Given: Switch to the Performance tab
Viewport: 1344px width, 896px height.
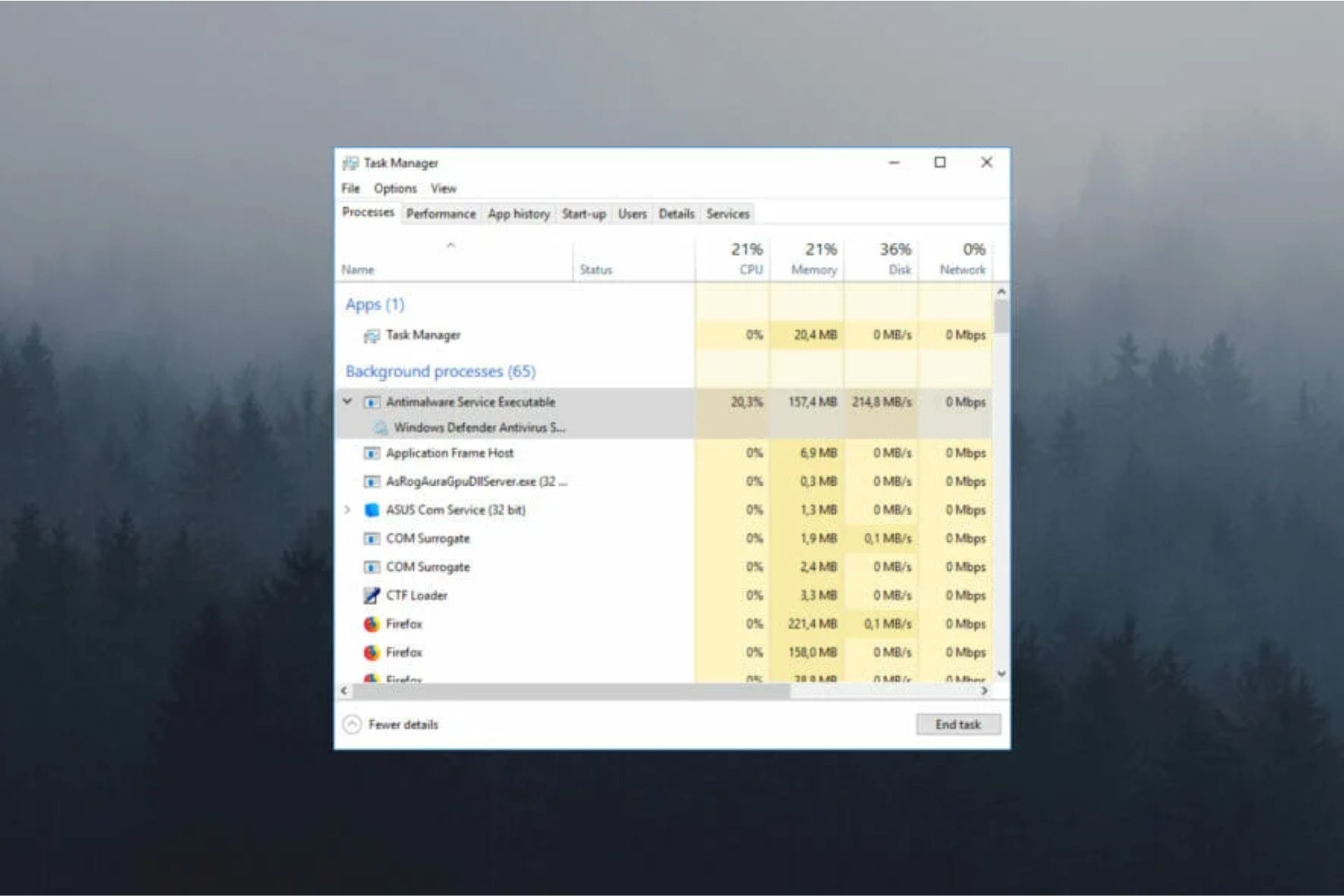Looking at the screenshot, I should 441,214.
